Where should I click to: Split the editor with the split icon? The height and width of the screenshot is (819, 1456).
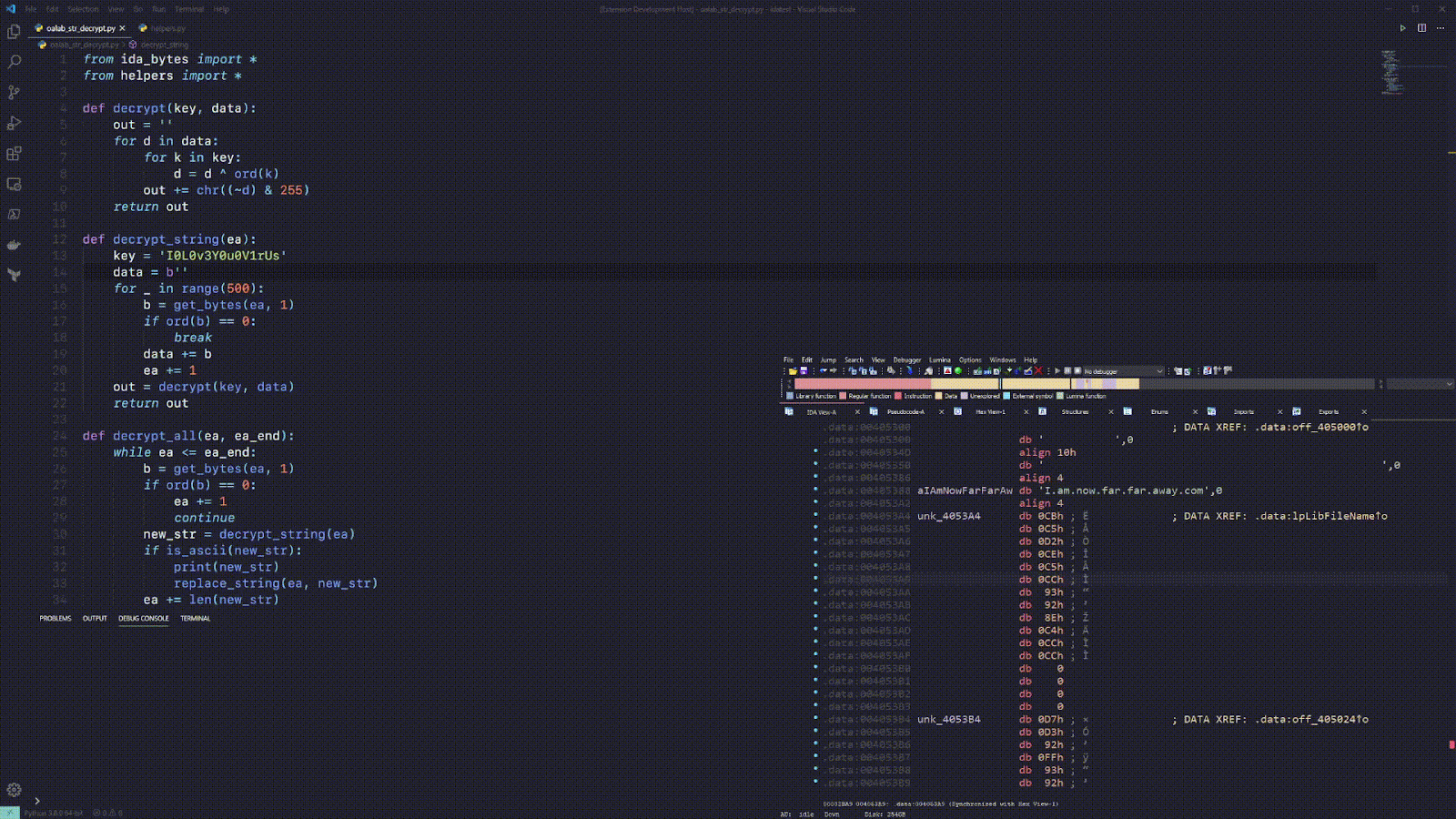point(1422,28)
